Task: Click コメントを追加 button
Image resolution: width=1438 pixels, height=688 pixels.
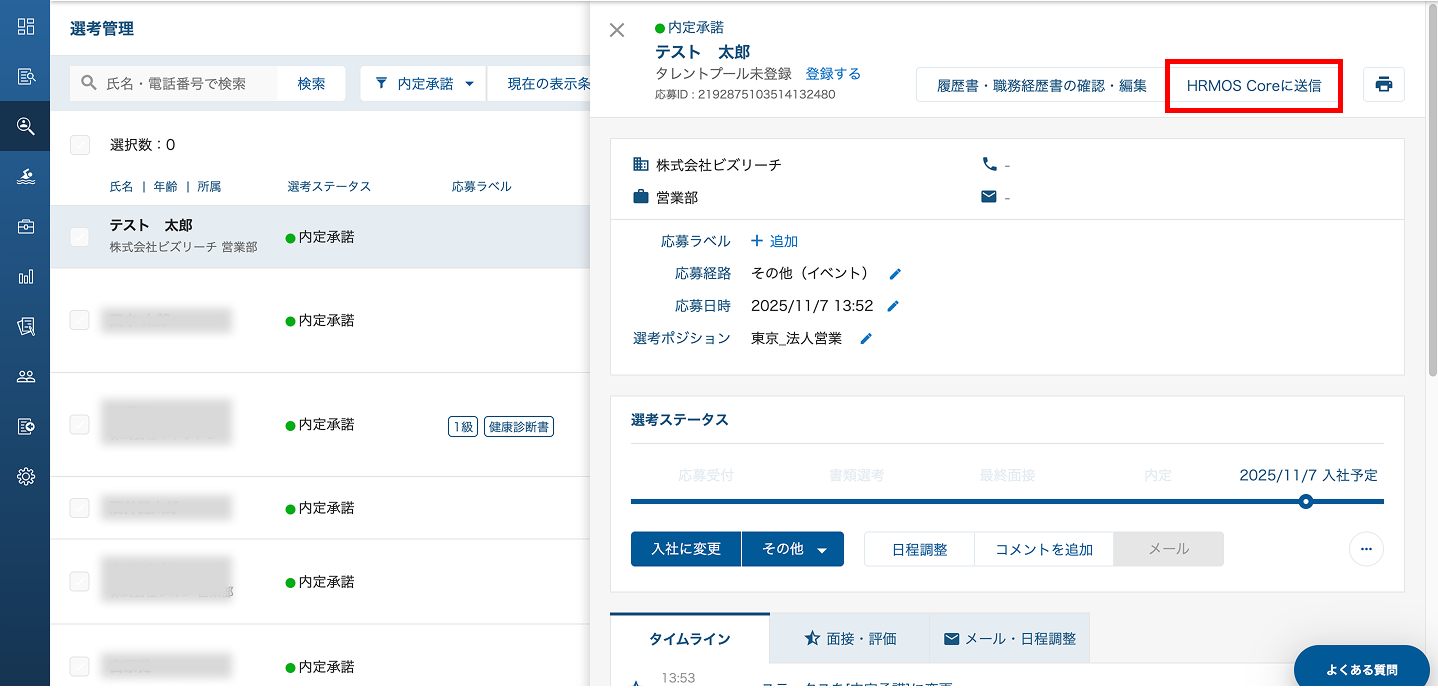Action: (1044, 549)
